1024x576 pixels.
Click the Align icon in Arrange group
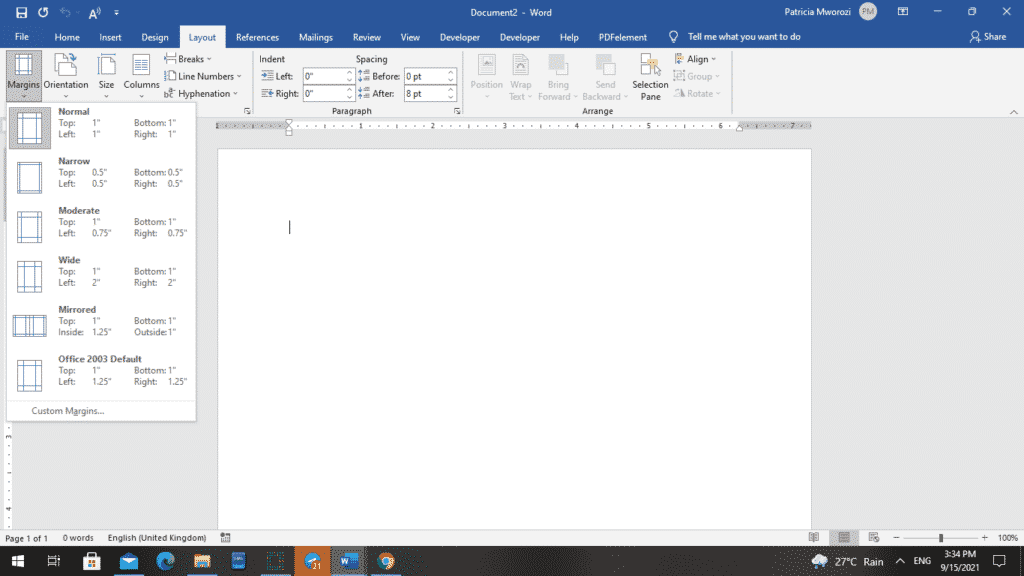pos(697,58)
